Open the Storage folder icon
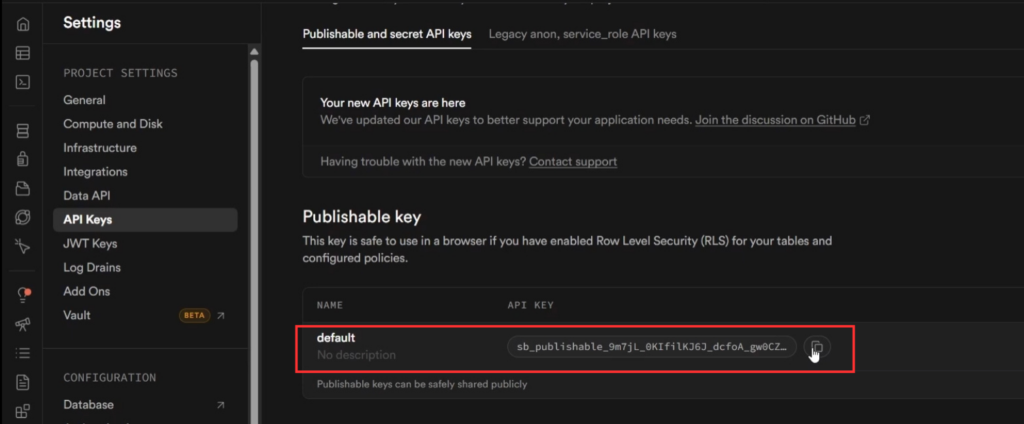The width and height of the screenshot is (1024, 424). point(23,188)
